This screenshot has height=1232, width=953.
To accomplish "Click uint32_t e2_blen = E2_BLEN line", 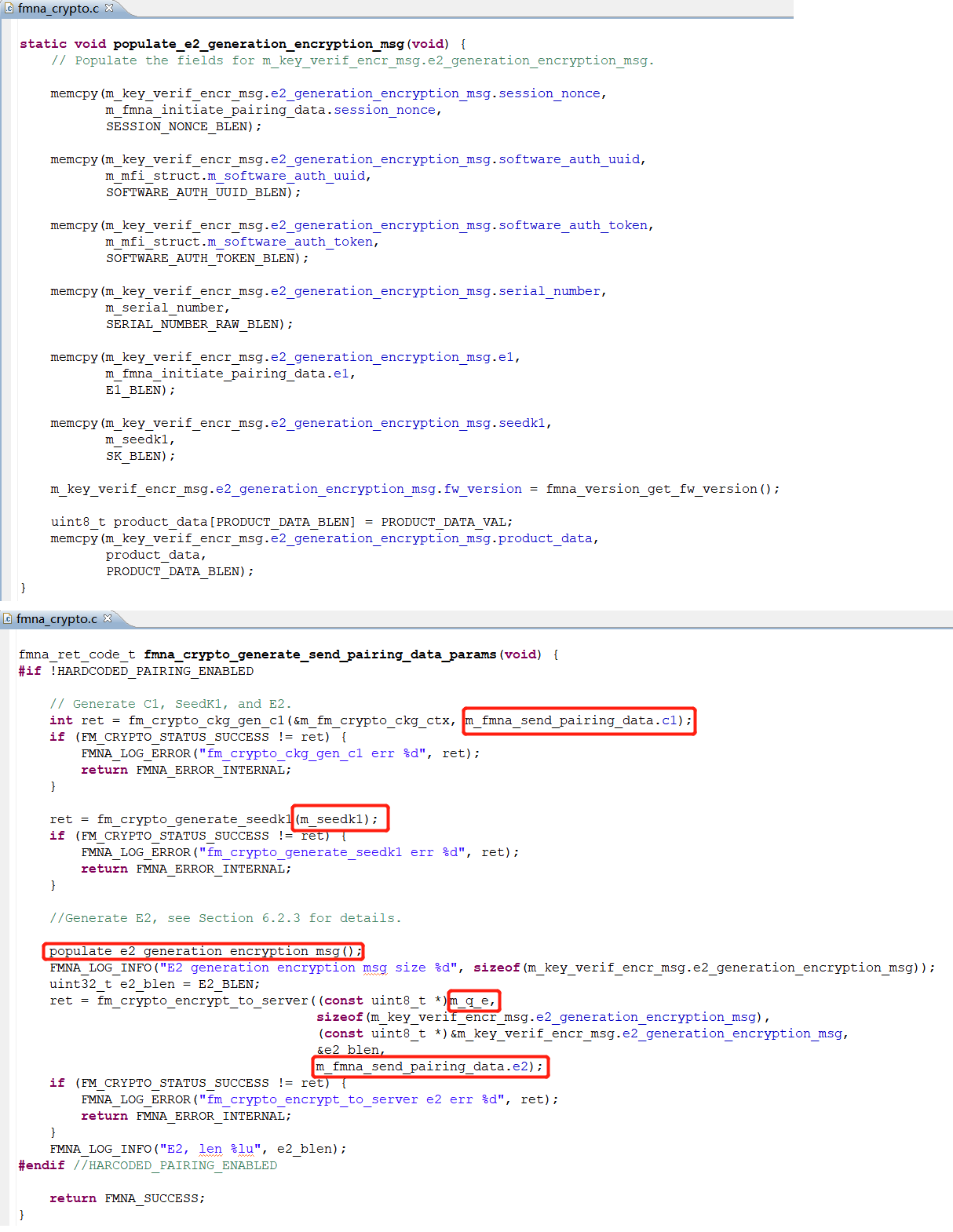I will pos(155,984).
